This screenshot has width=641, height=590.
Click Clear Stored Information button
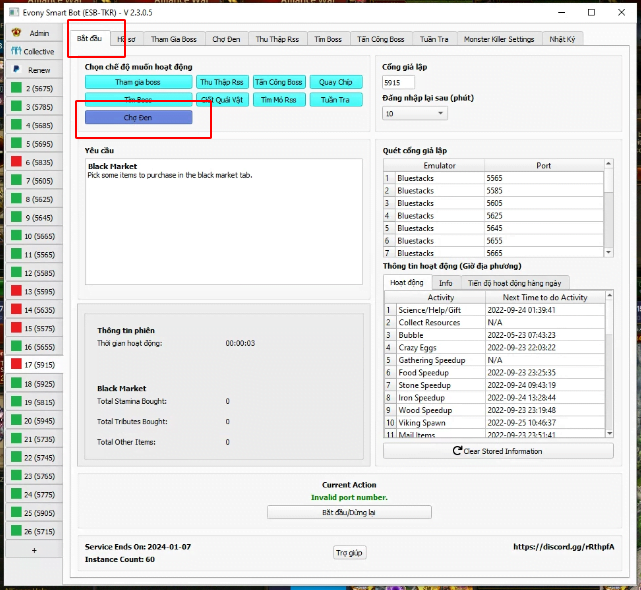pos(498,451)
